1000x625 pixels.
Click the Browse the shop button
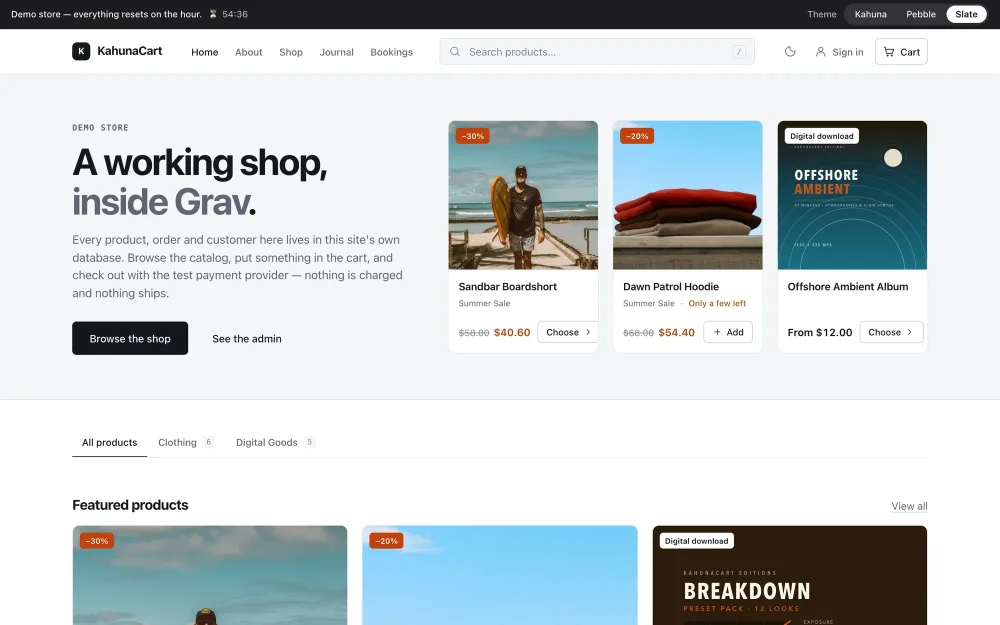[x=130, y=338]
